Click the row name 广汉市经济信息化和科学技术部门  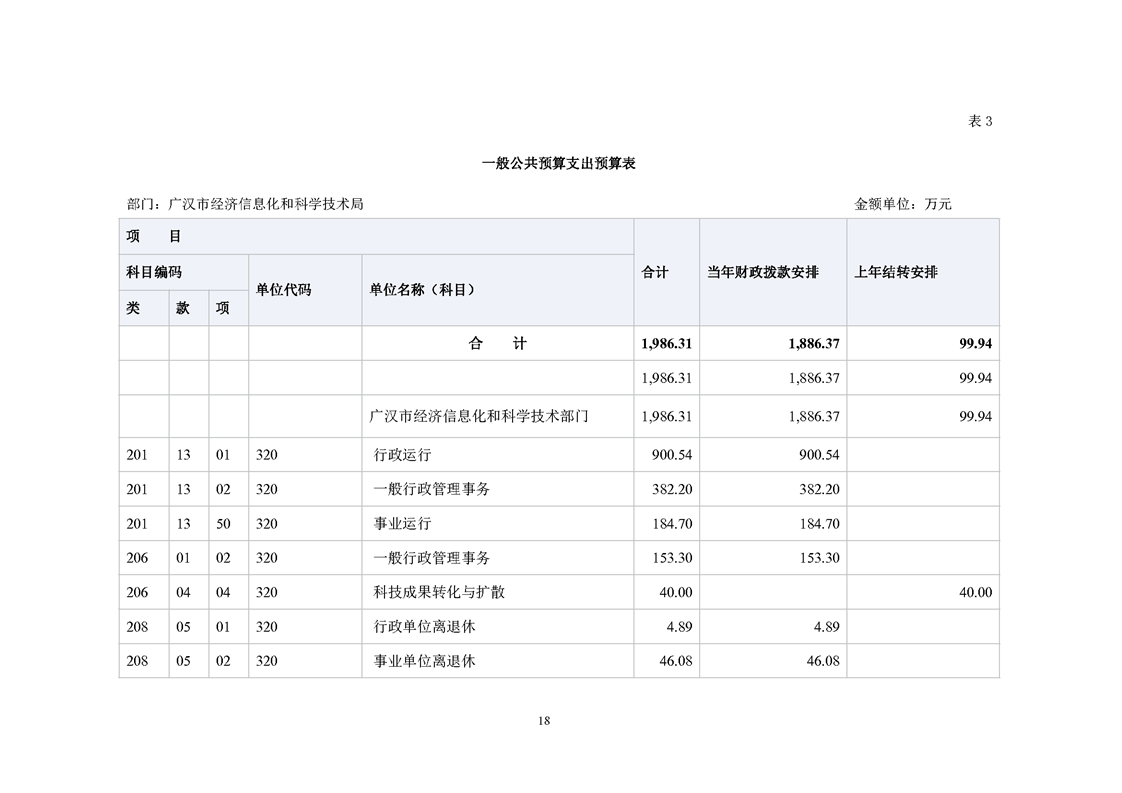(479, 417)
